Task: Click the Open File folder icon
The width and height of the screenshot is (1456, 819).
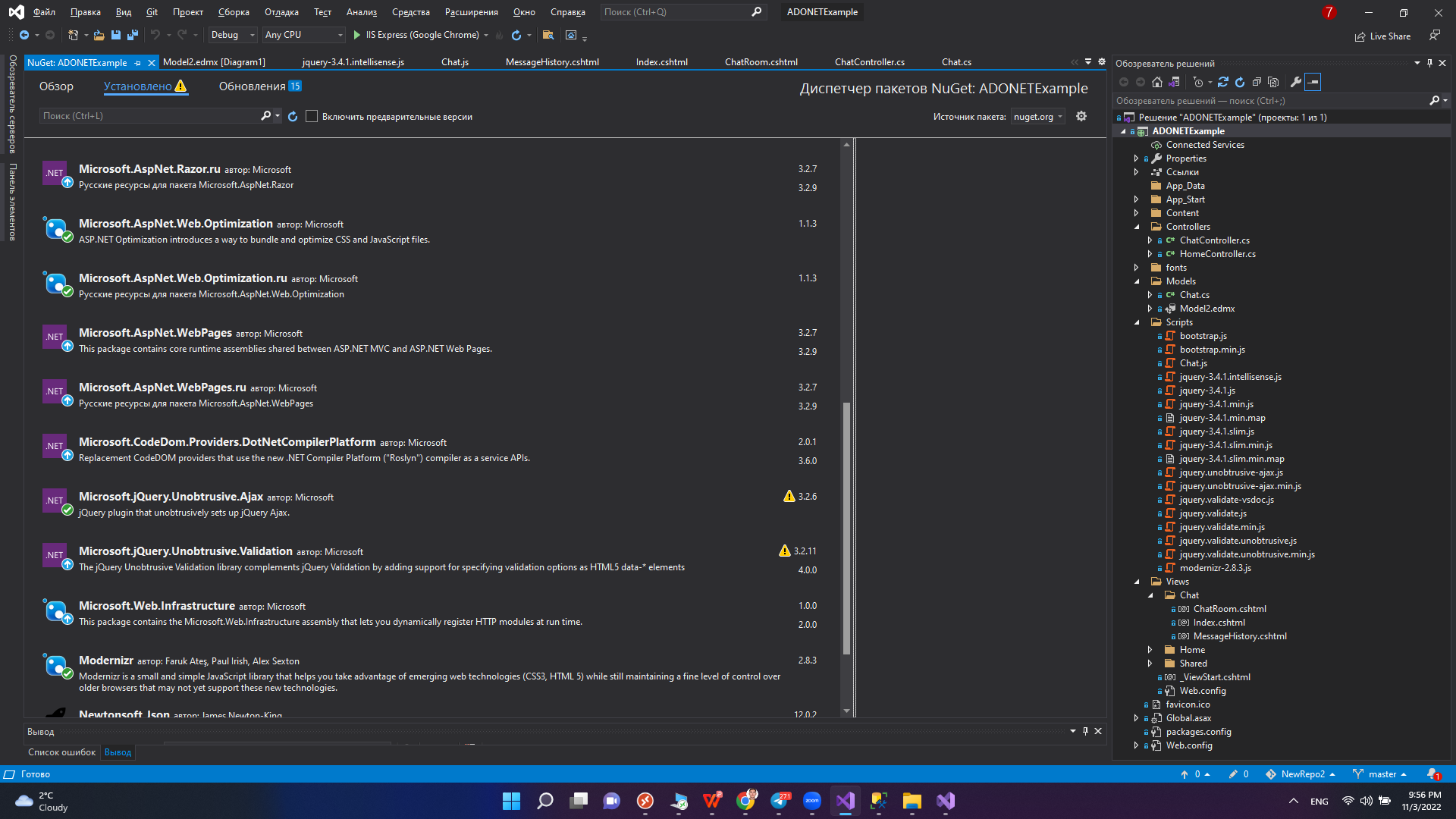Action: click(99, 35)
